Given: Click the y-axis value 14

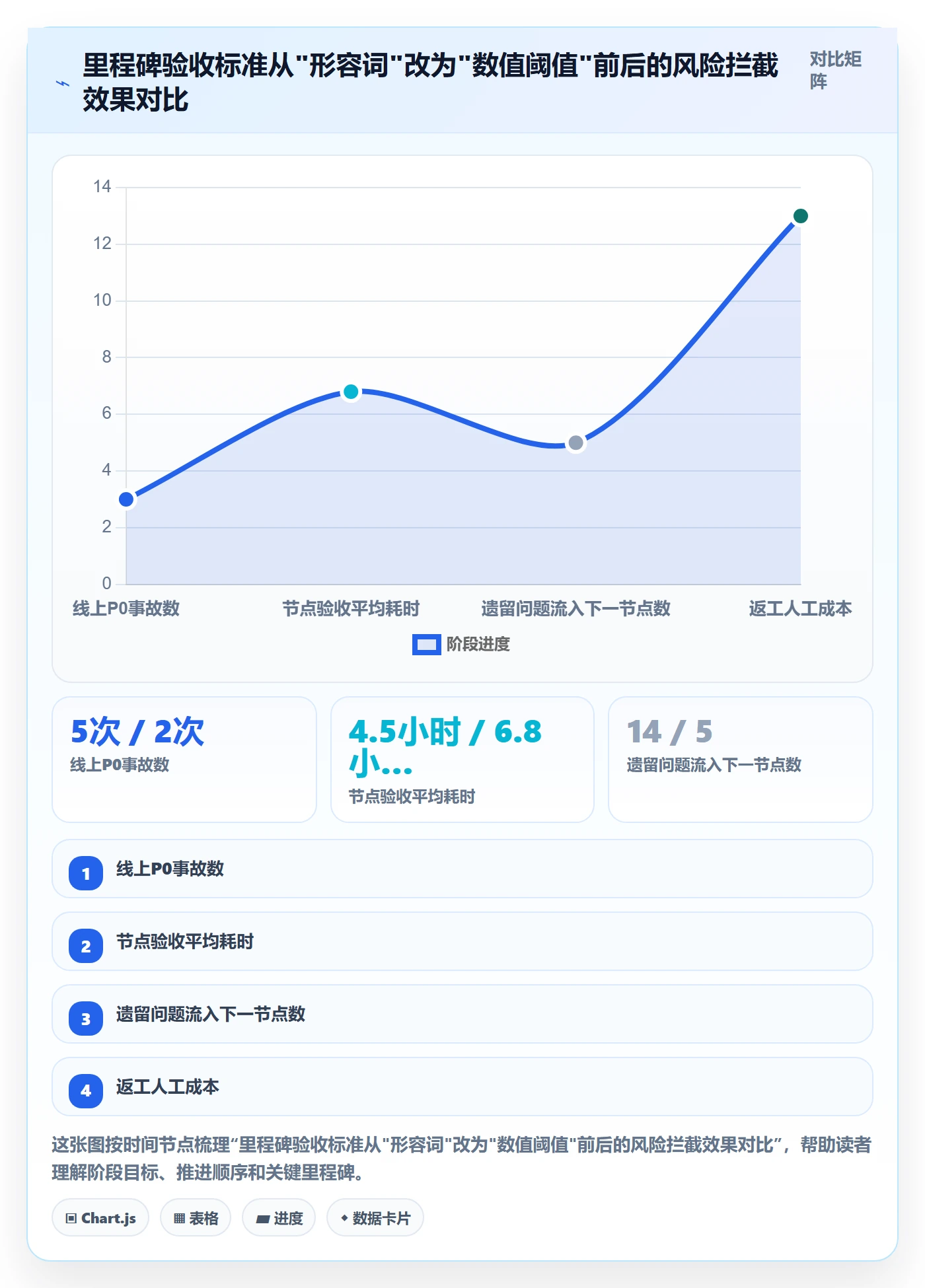Looking at the screenshot, I should (x=102, y=187).
